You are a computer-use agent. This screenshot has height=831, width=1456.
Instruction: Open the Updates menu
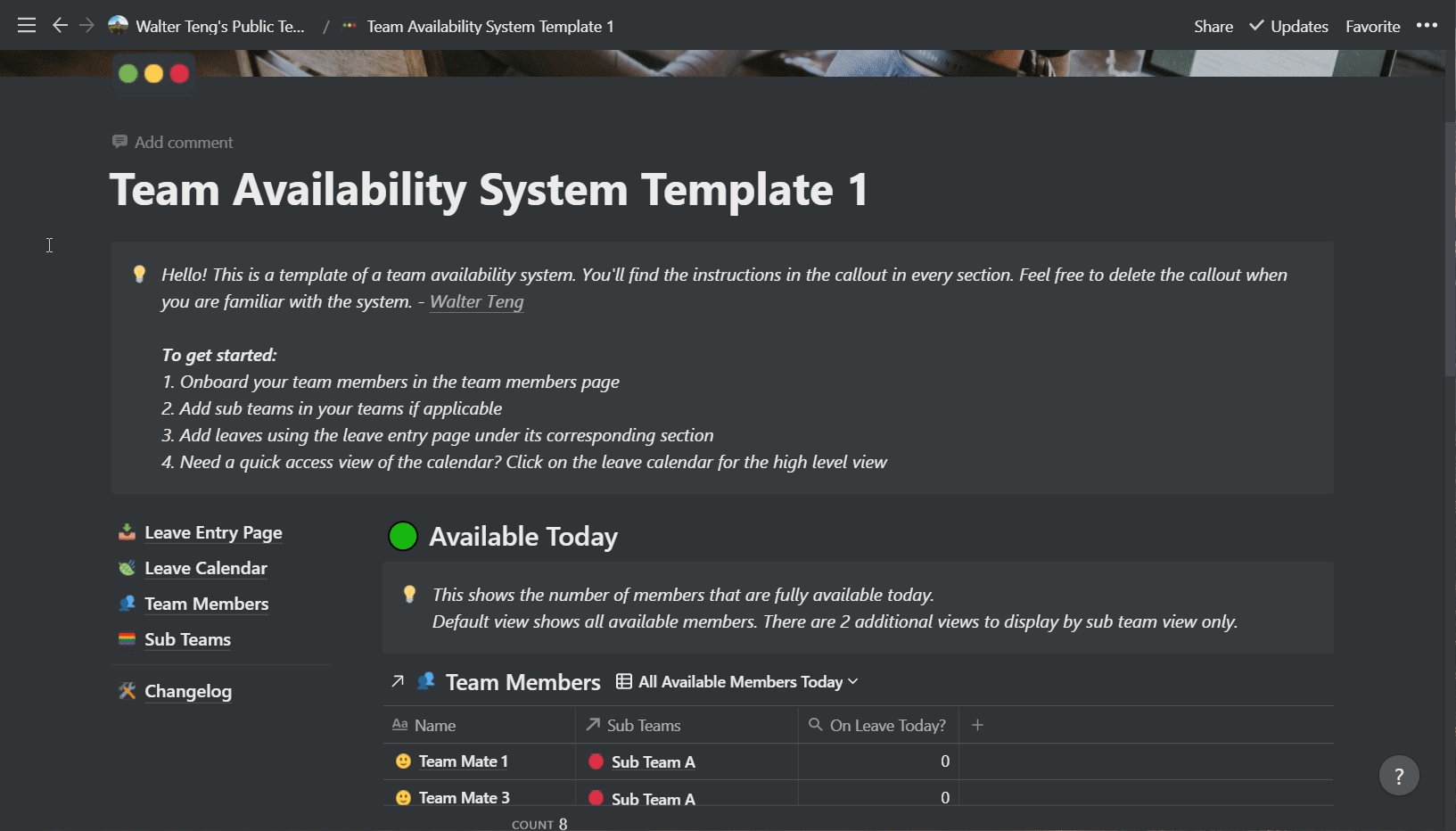coord(1289,27)
